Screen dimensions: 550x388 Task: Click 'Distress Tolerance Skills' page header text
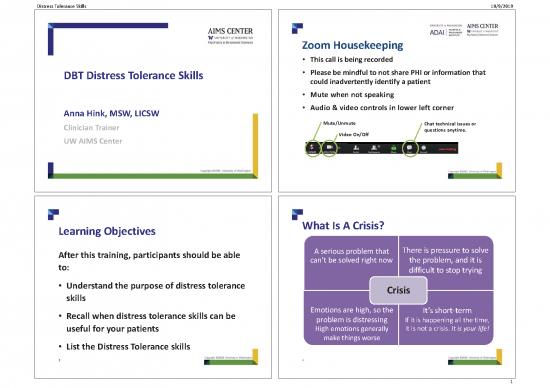pyautogui.click(x=61, y=6)
